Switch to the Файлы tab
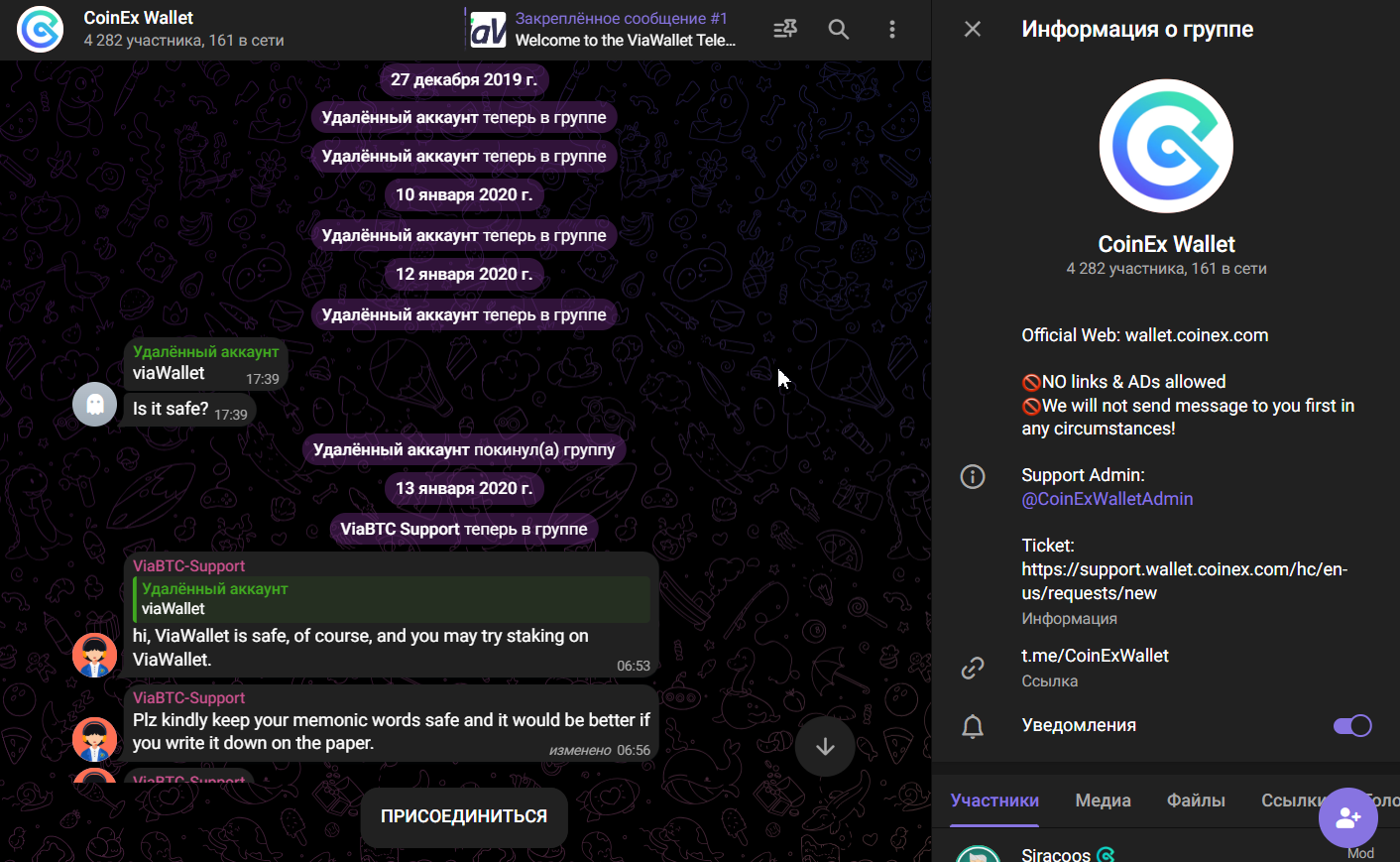 pos(1196,800)
